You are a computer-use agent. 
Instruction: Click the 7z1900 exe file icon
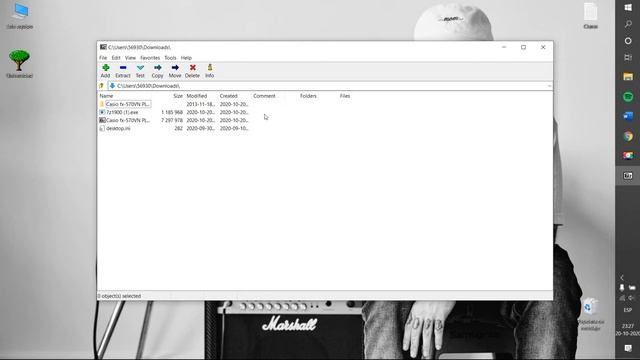102,112
